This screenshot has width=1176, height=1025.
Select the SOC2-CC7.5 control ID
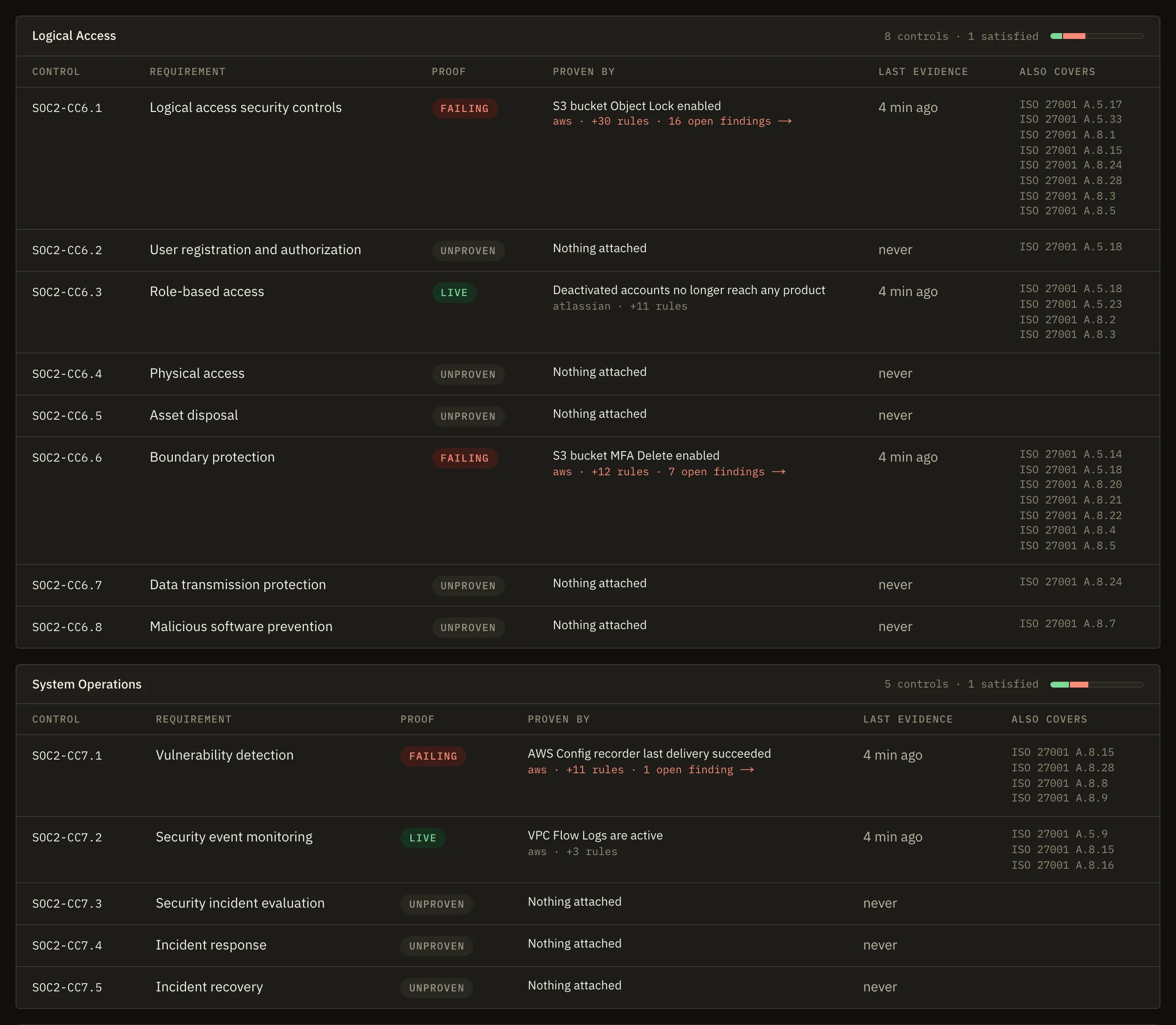(x=67, y=988)
